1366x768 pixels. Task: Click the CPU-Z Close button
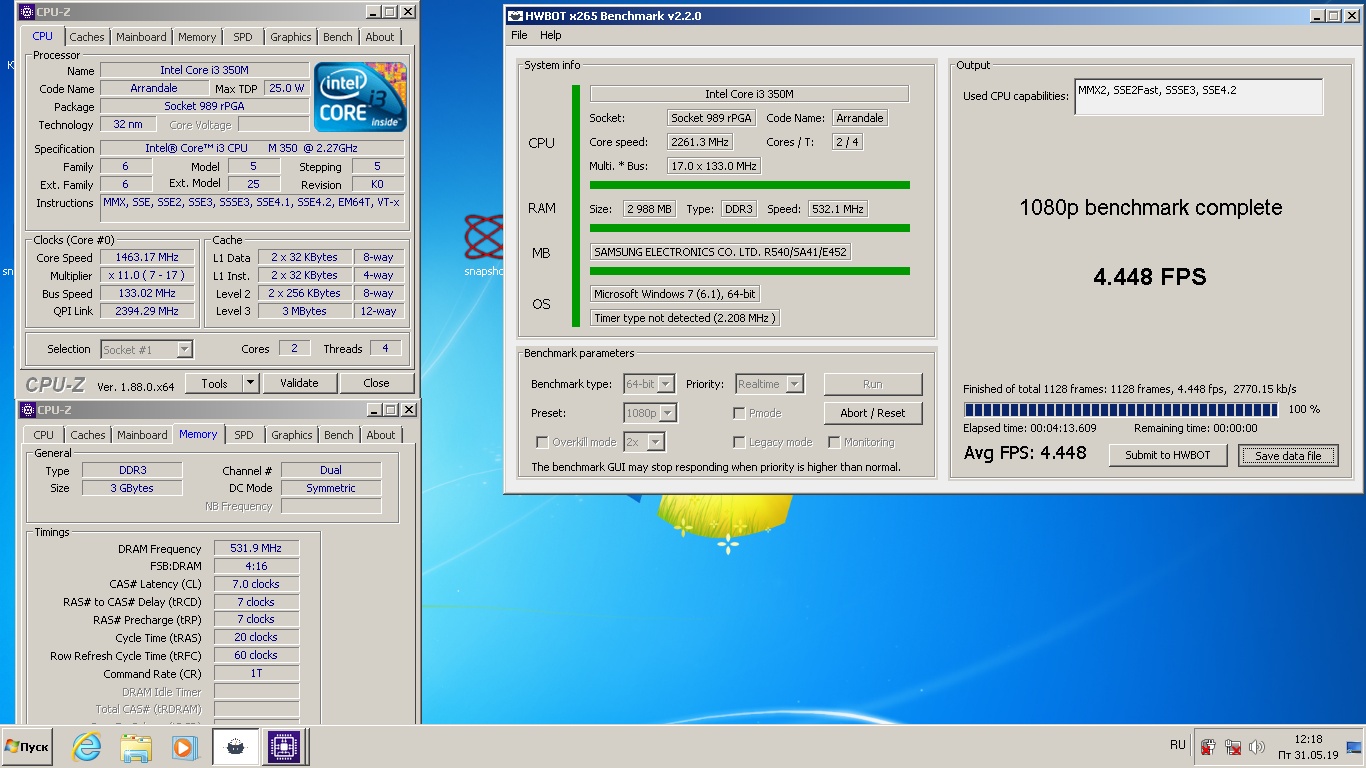tap(376, 383)
